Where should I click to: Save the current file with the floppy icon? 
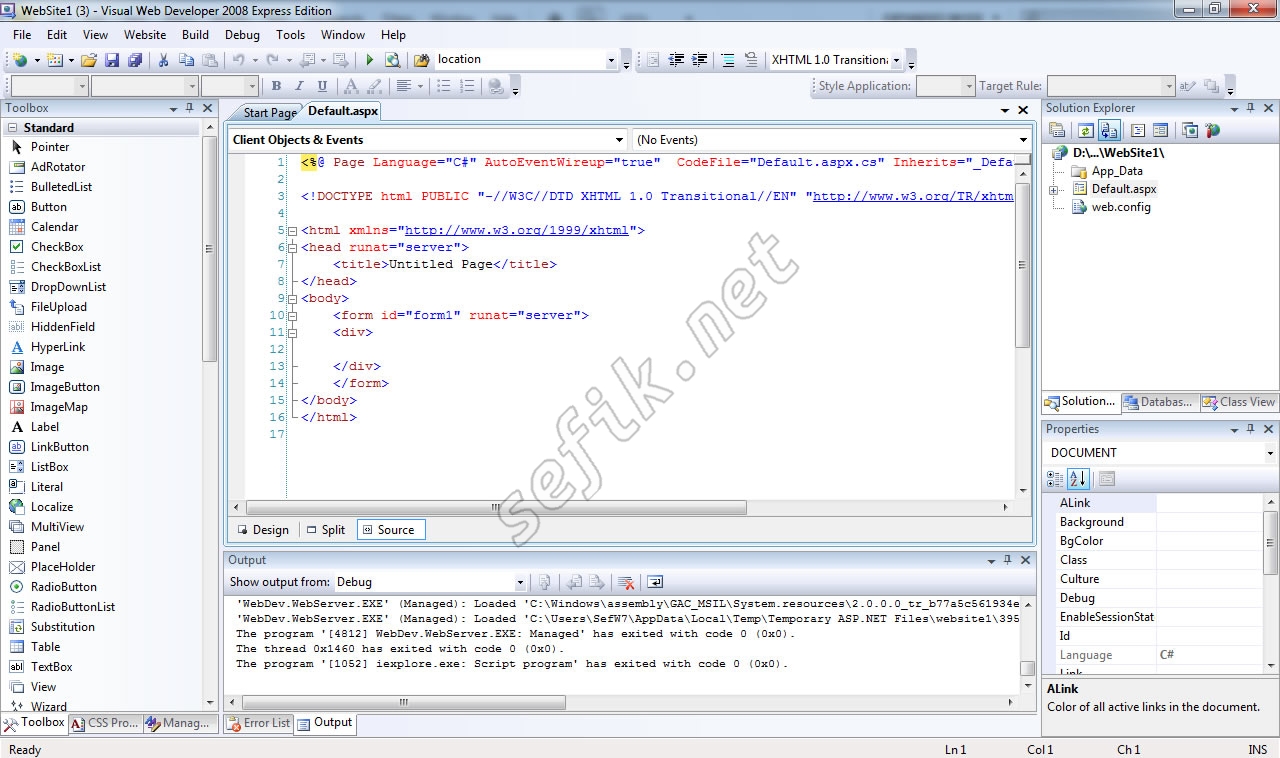[112, 60]
